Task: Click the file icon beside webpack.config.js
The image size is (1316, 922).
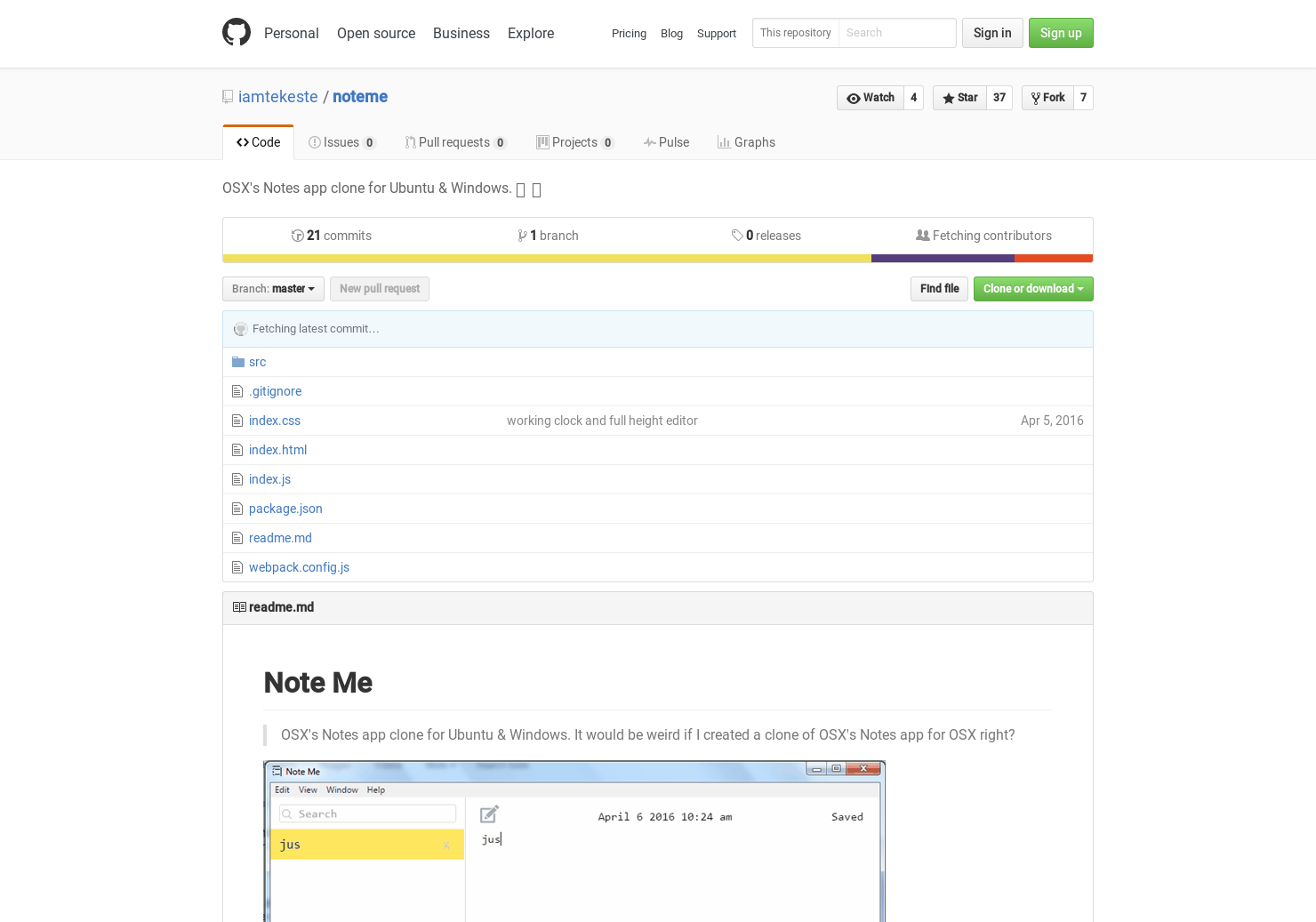Action: pyautogui.click(x=237, y=567)
